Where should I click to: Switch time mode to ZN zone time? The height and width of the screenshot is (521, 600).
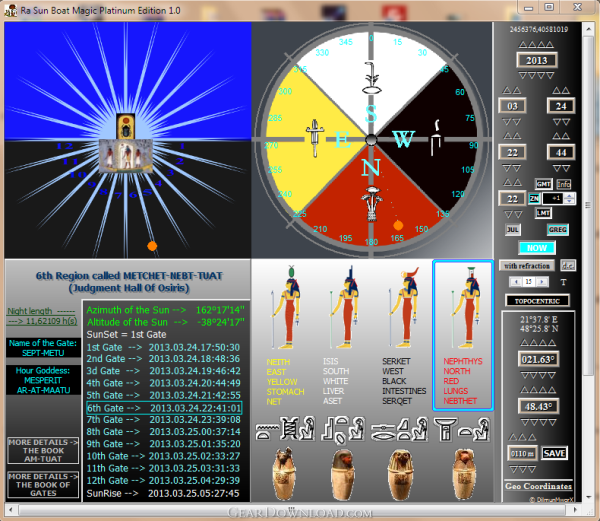pyautogui.click(x=534, y=198)
